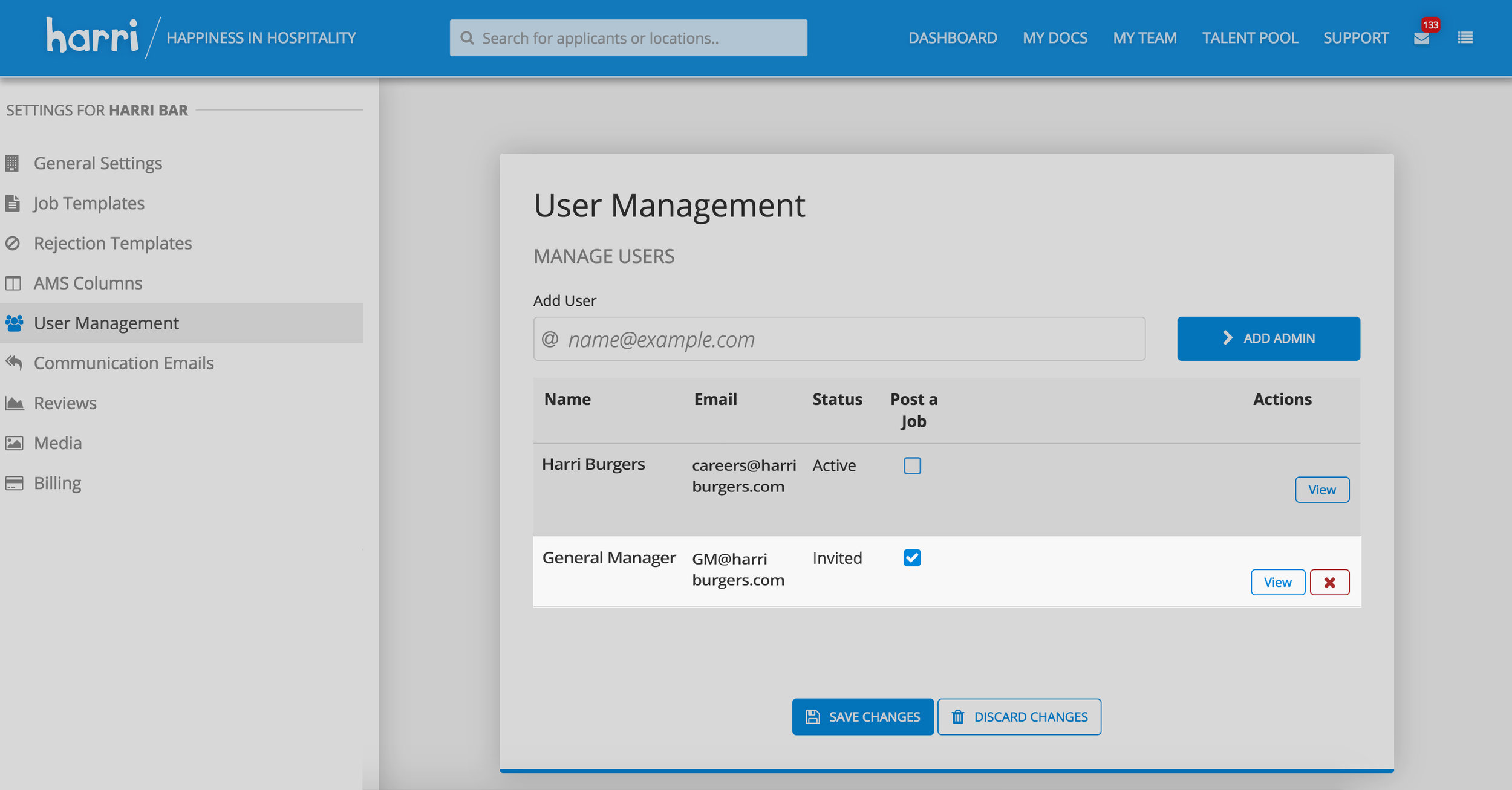Click the Reviews chart icon

point(14,403)
